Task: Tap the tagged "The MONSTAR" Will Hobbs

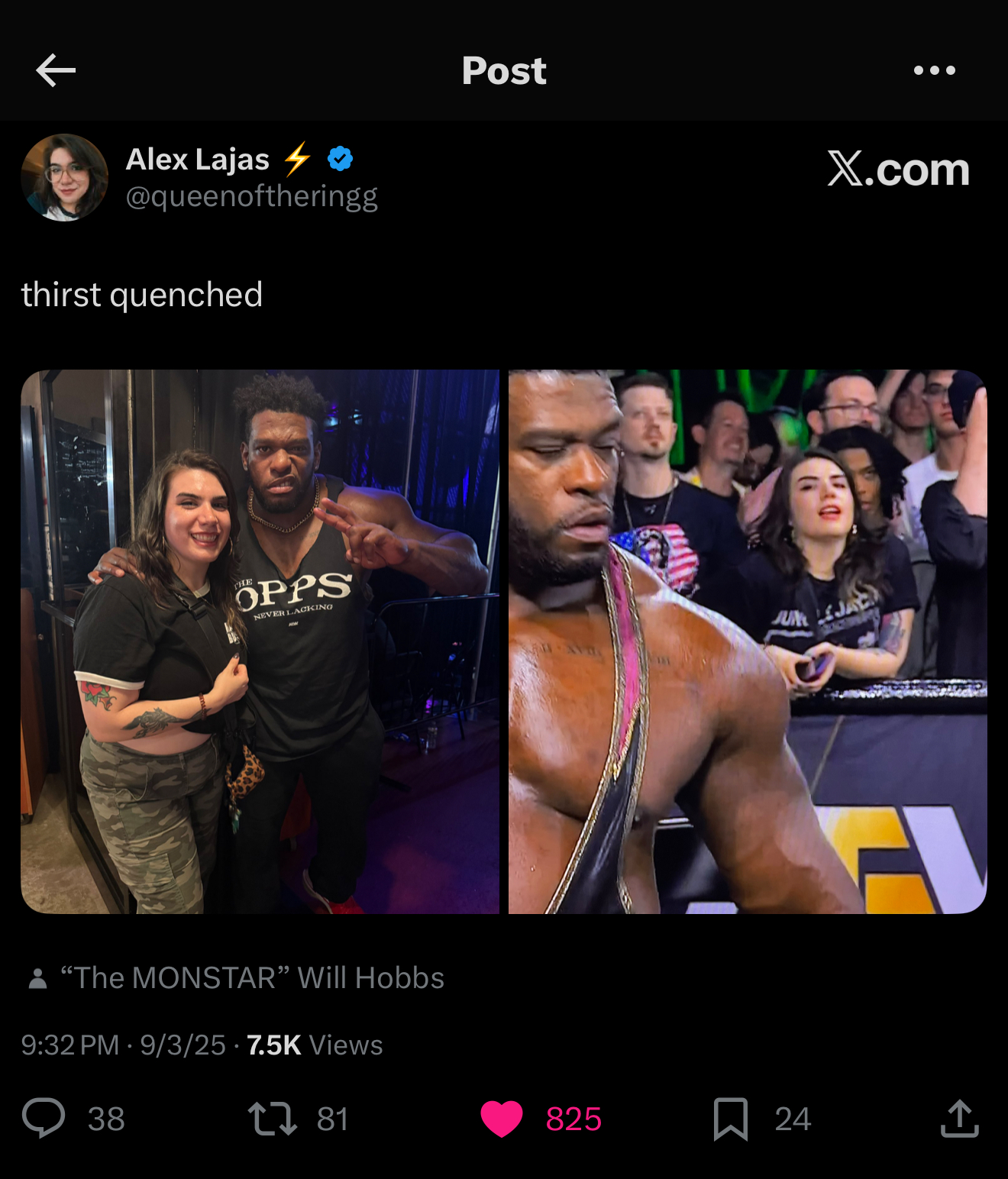Action: click(x=252, y=977)
